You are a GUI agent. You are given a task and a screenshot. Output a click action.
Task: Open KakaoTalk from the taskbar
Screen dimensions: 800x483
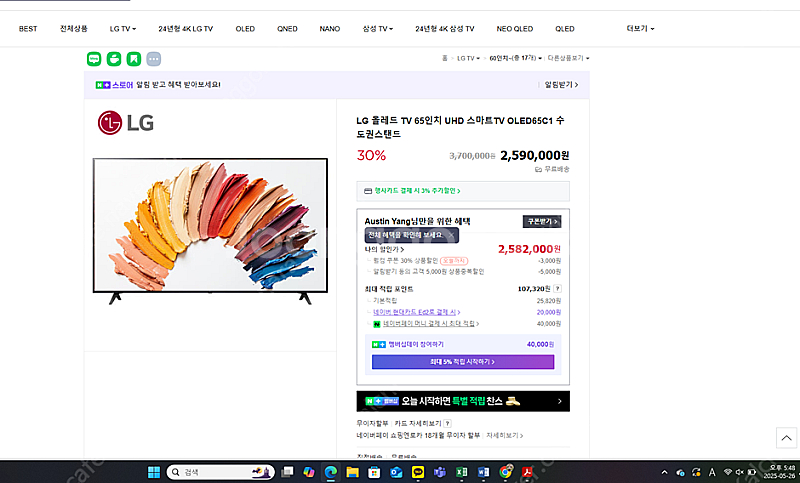(418, 472)
